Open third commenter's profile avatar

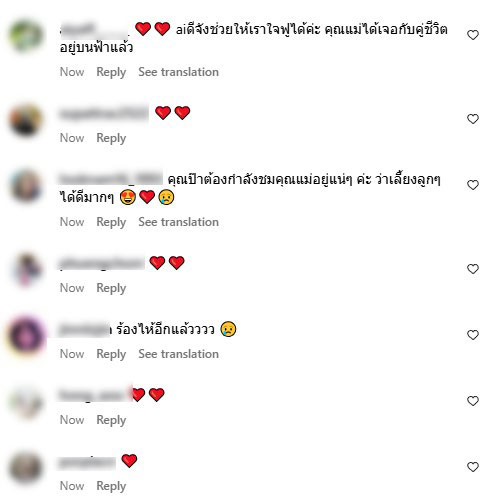pyautogui.click(x=26, y=185)
